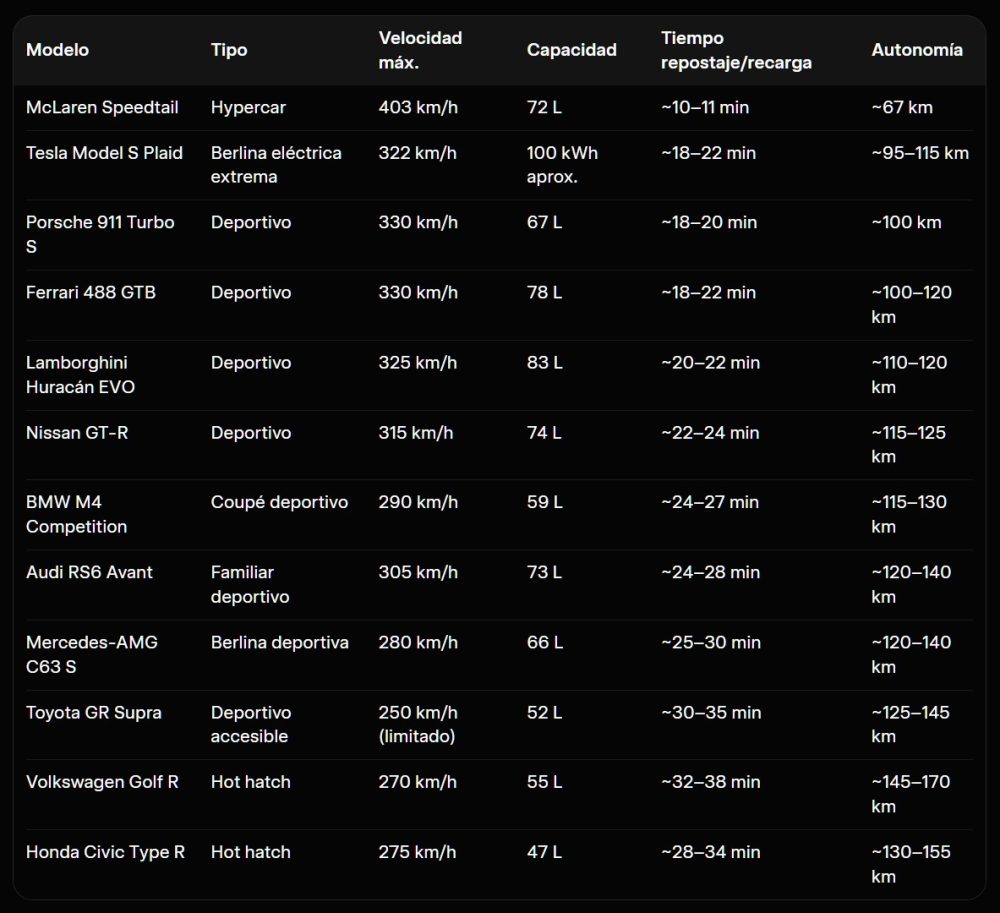The width and height of the screenshot is (1000, 913).
Task: Click the '~115–130 km' autonomy cell
Action: (909, 515)
